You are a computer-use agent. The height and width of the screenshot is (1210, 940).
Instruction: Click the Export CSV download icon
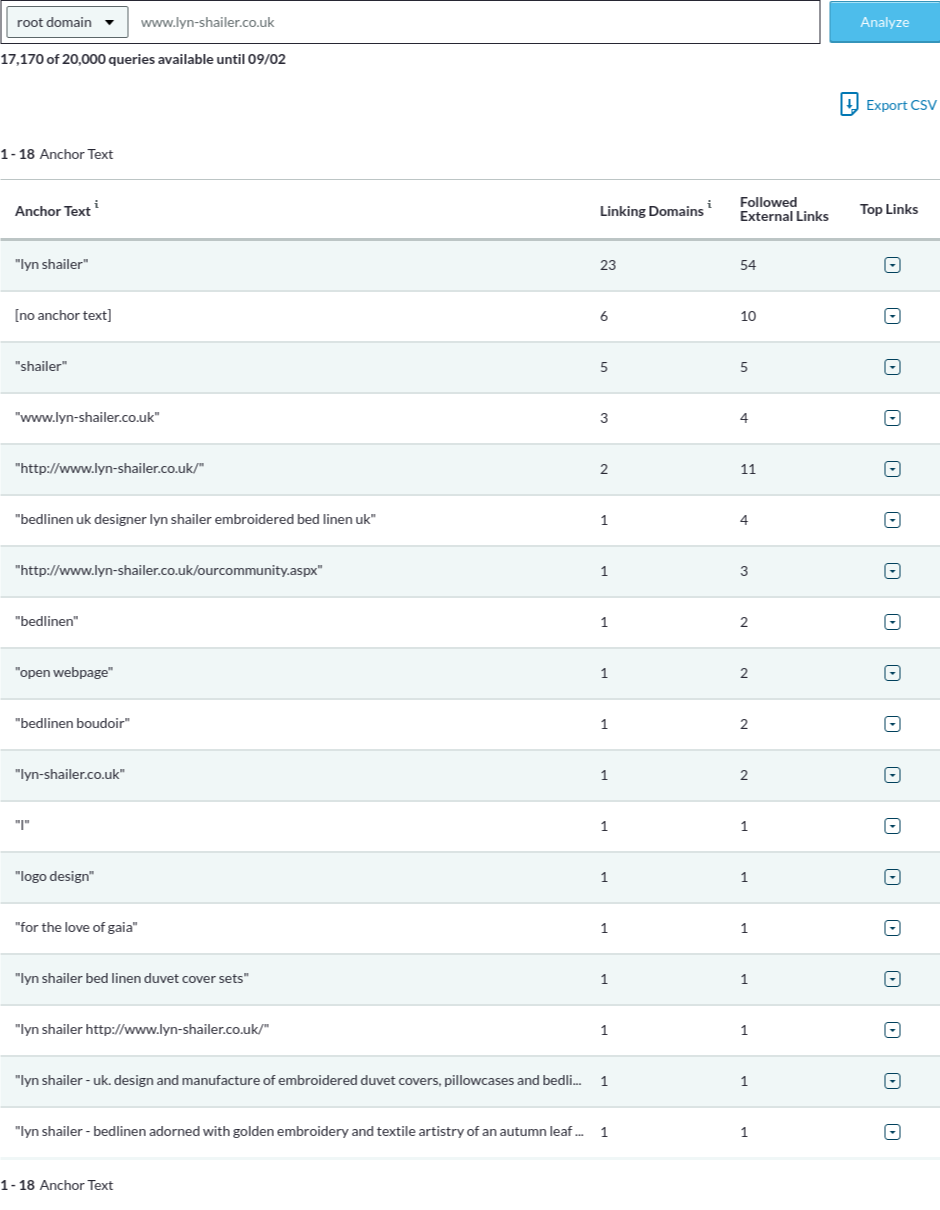(x=849, y=105)
